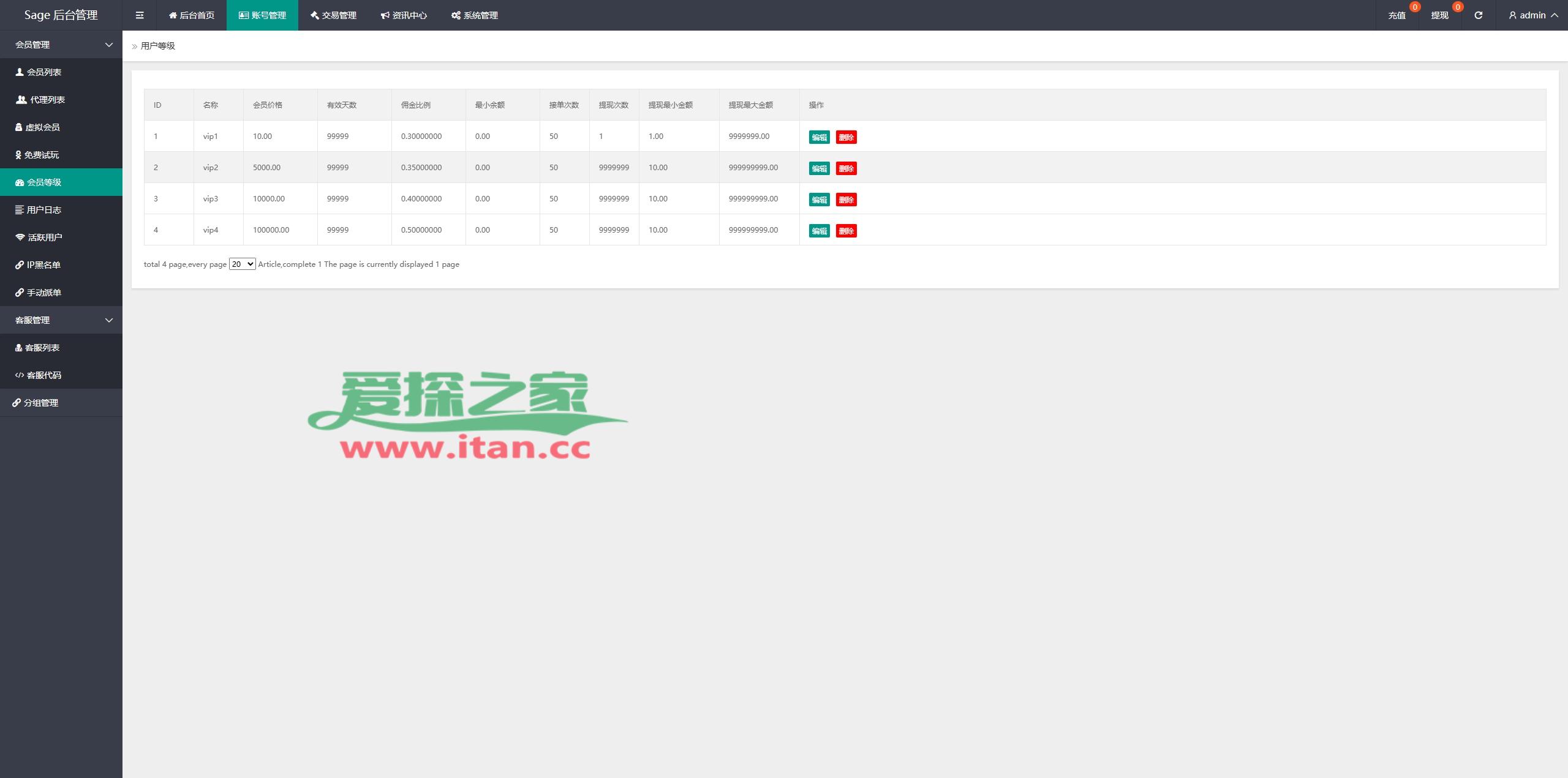Click the refresh icon in top bar
1568x778 pixels.
1478,15
